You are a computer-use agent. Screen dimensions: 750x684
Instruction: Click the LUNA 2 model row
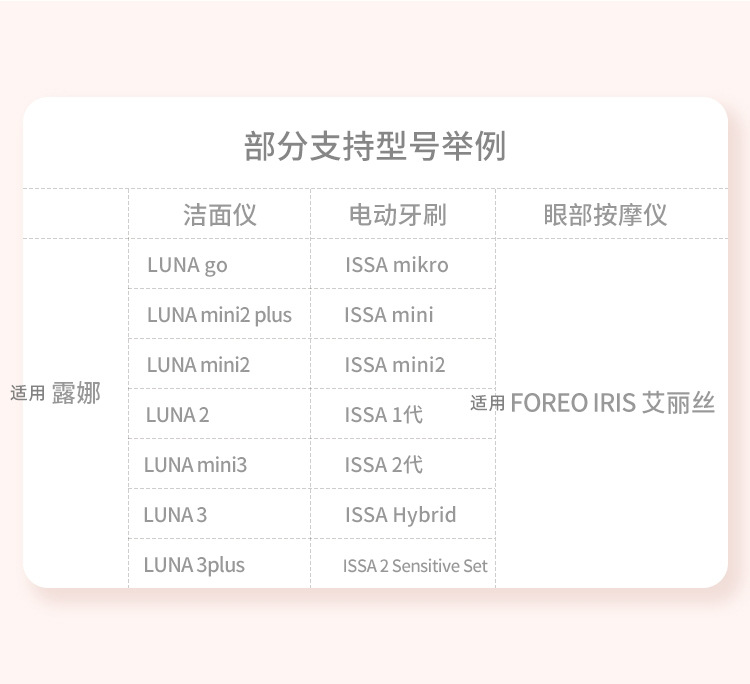pyautogui.click(x=177, y=414)
